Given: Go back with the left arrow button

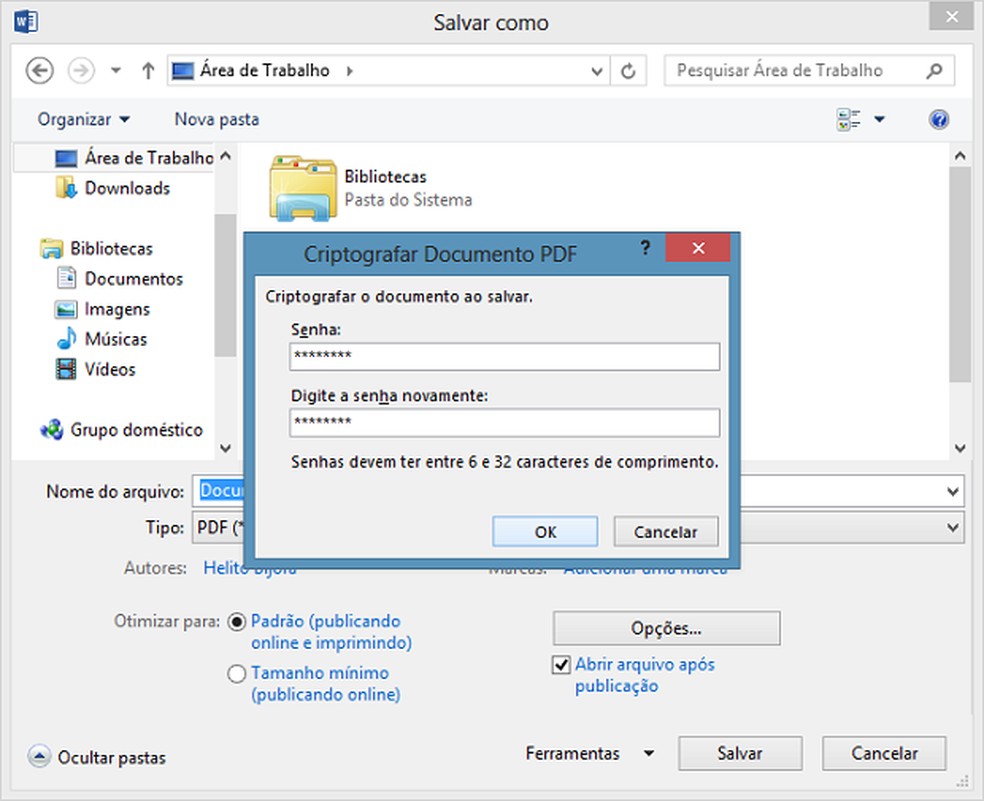Looking at the screenshot, I should coord(40,70).
